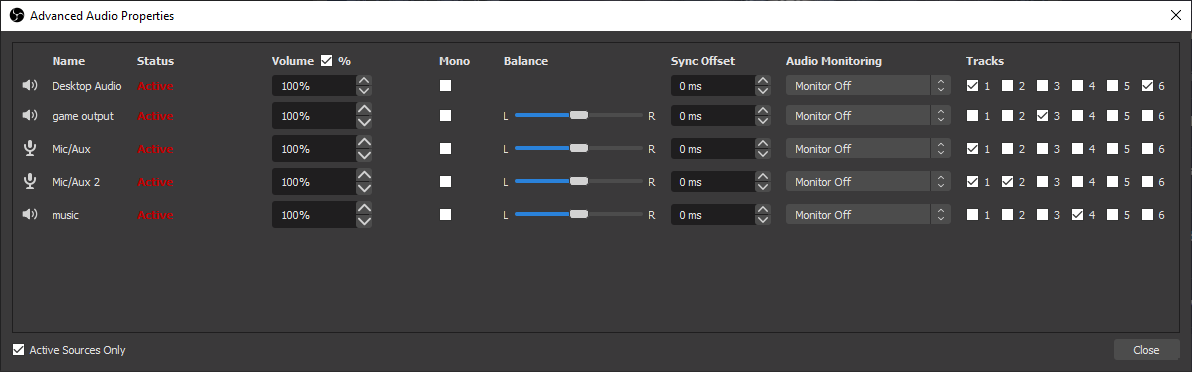Click the OBS logo in title bar
The width and height of the screenshot is (1192, 372).
(17, 15)
